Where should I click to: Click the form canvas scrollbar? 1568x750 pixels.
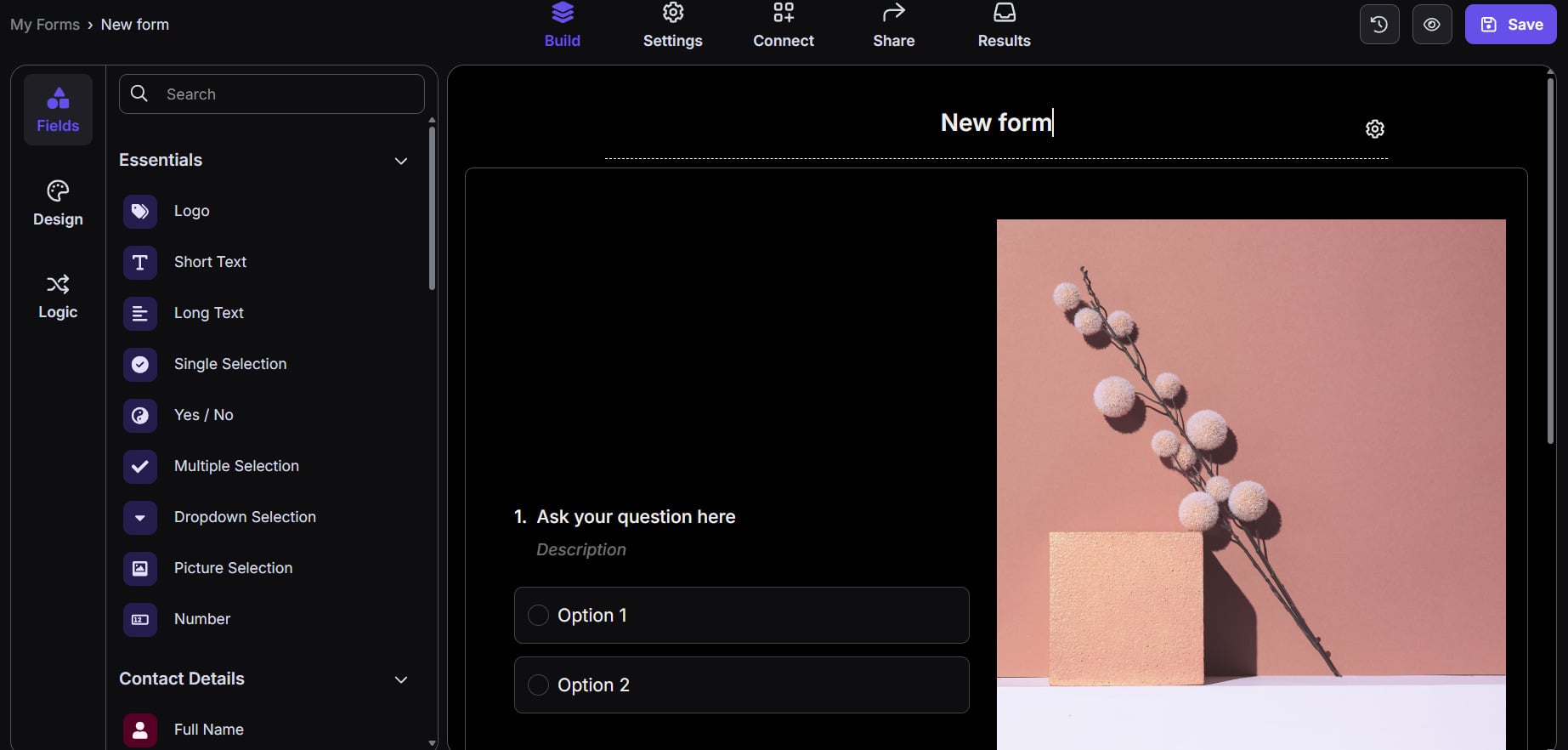[1551, 261]
